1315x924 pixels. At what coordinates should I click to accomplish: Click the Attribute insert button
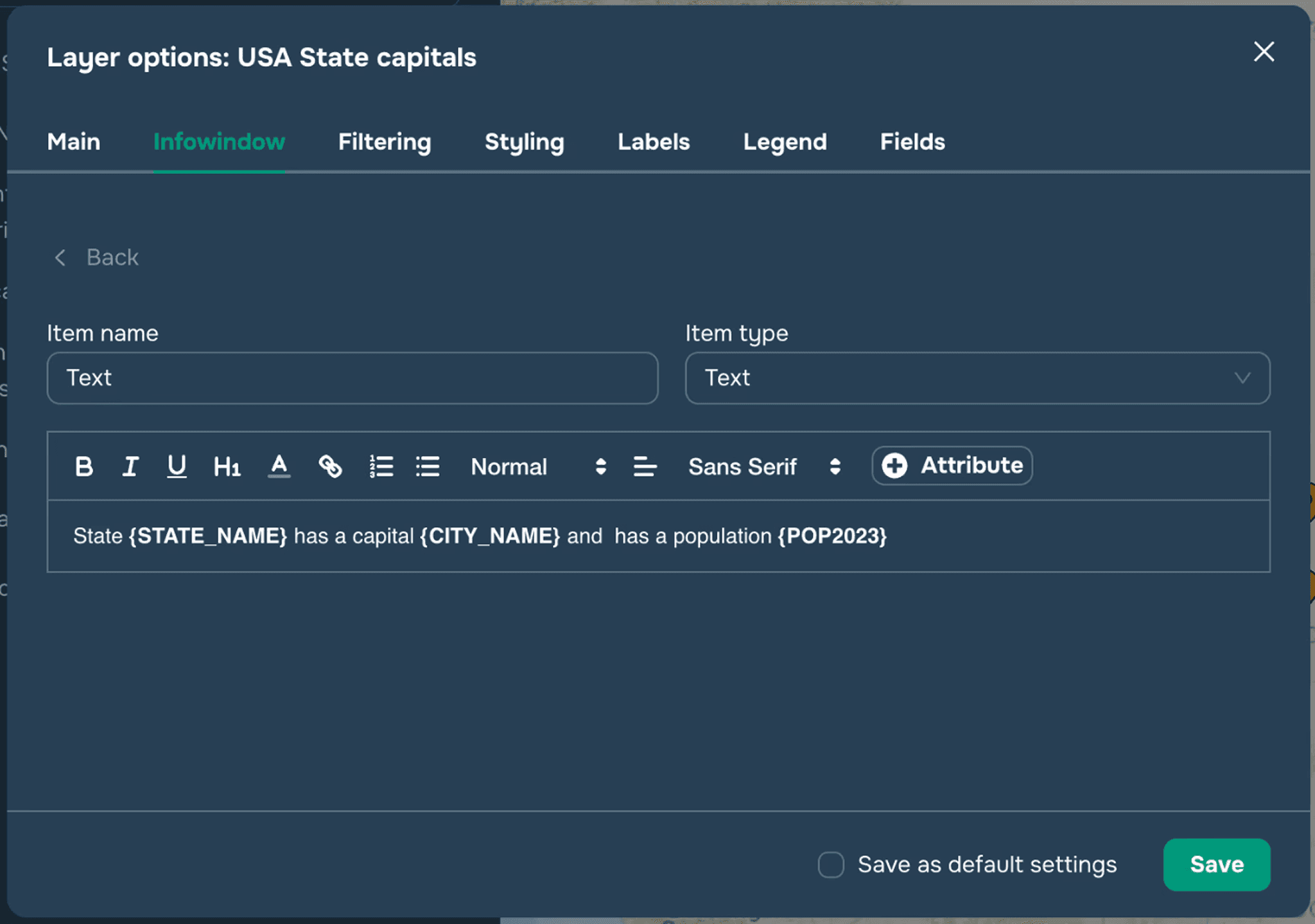click(952, 466)
